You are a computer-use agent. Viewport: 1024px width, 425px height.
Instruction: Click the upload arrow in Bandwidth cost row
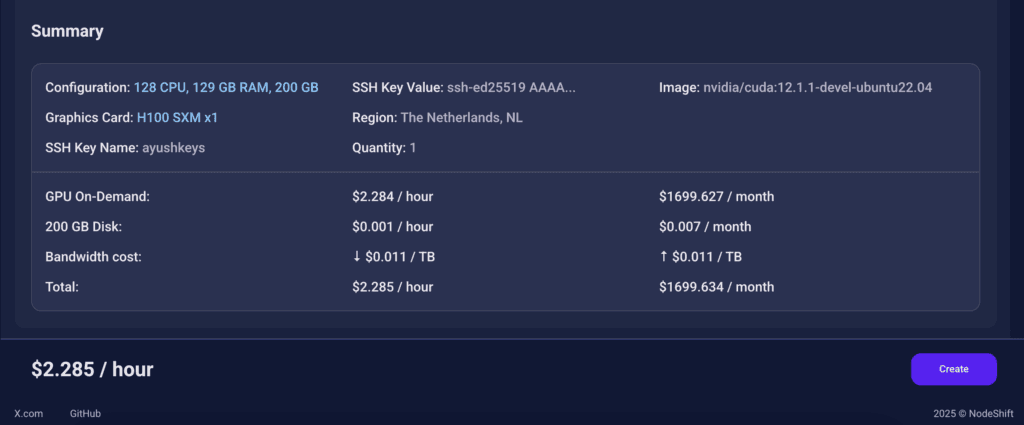tap(663, 257)
